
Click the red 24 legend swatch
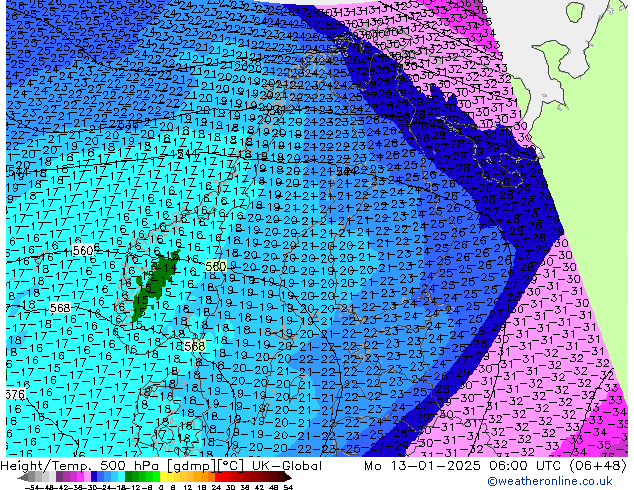[219, 476]
